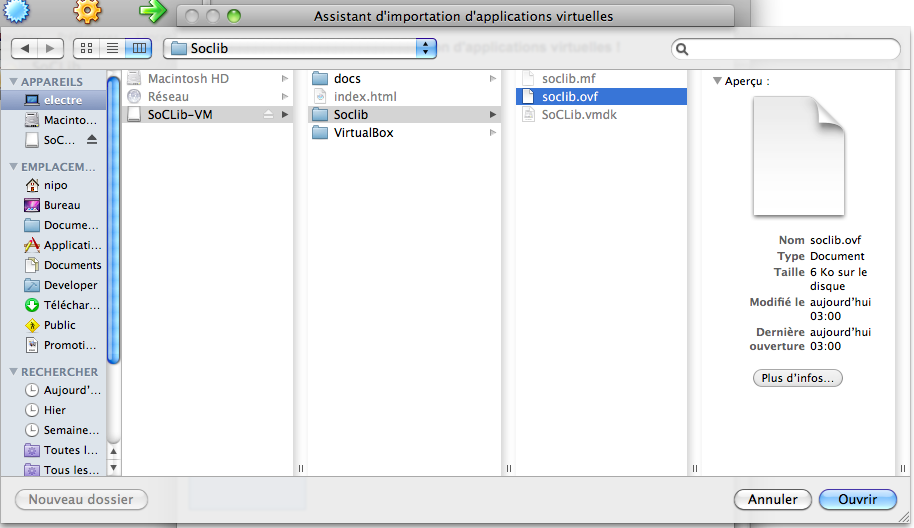Click the second column width handle
The image size is (914, 528).
coord(509,469)
